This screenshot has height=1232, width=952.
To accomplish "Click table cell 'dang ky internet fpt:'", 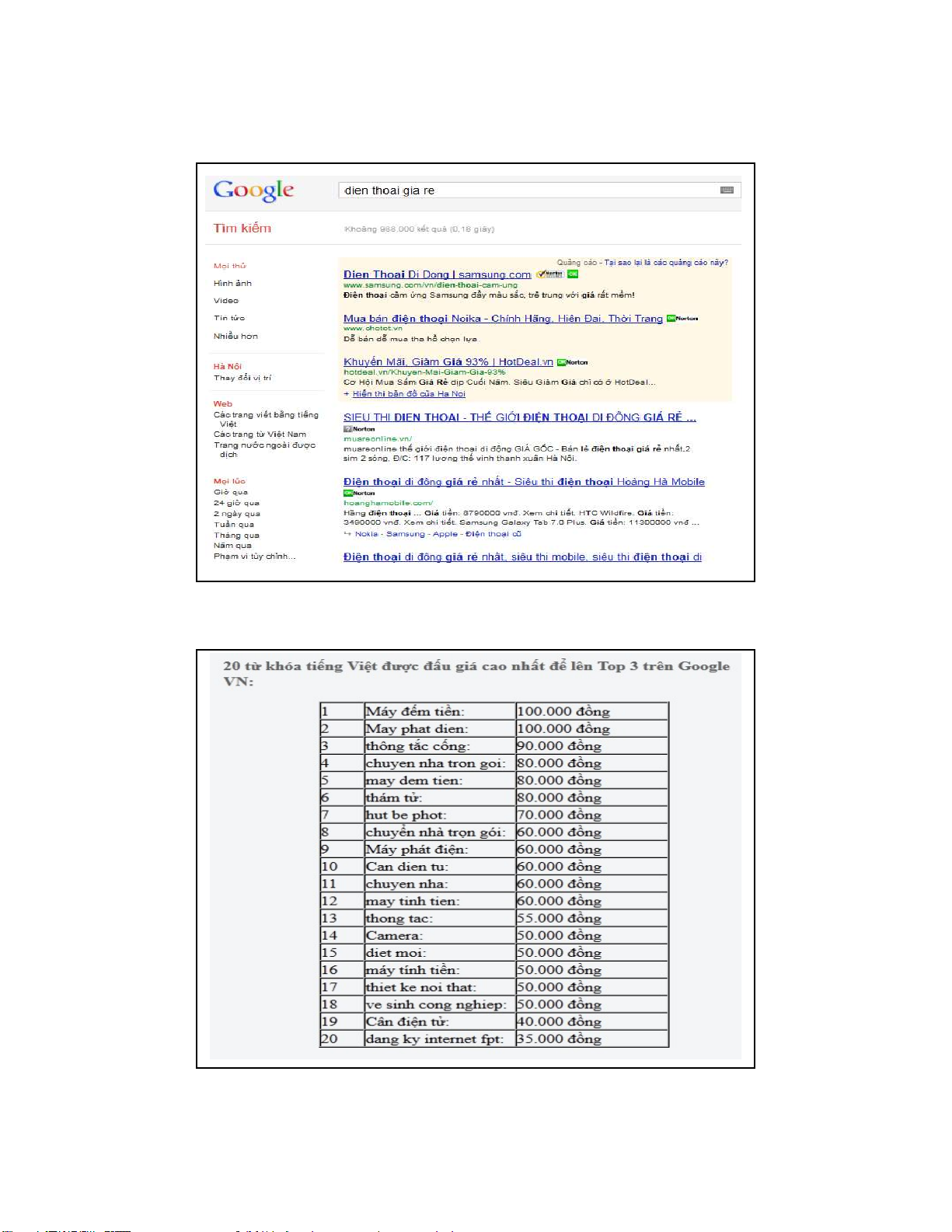I will (x=440, y=1038).
